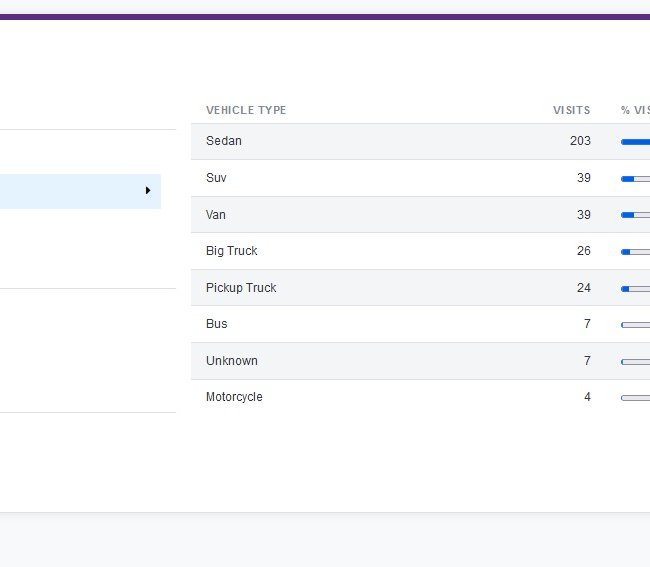Select the Van row label
Screen dimensions: 650x567
coord(216,215)
